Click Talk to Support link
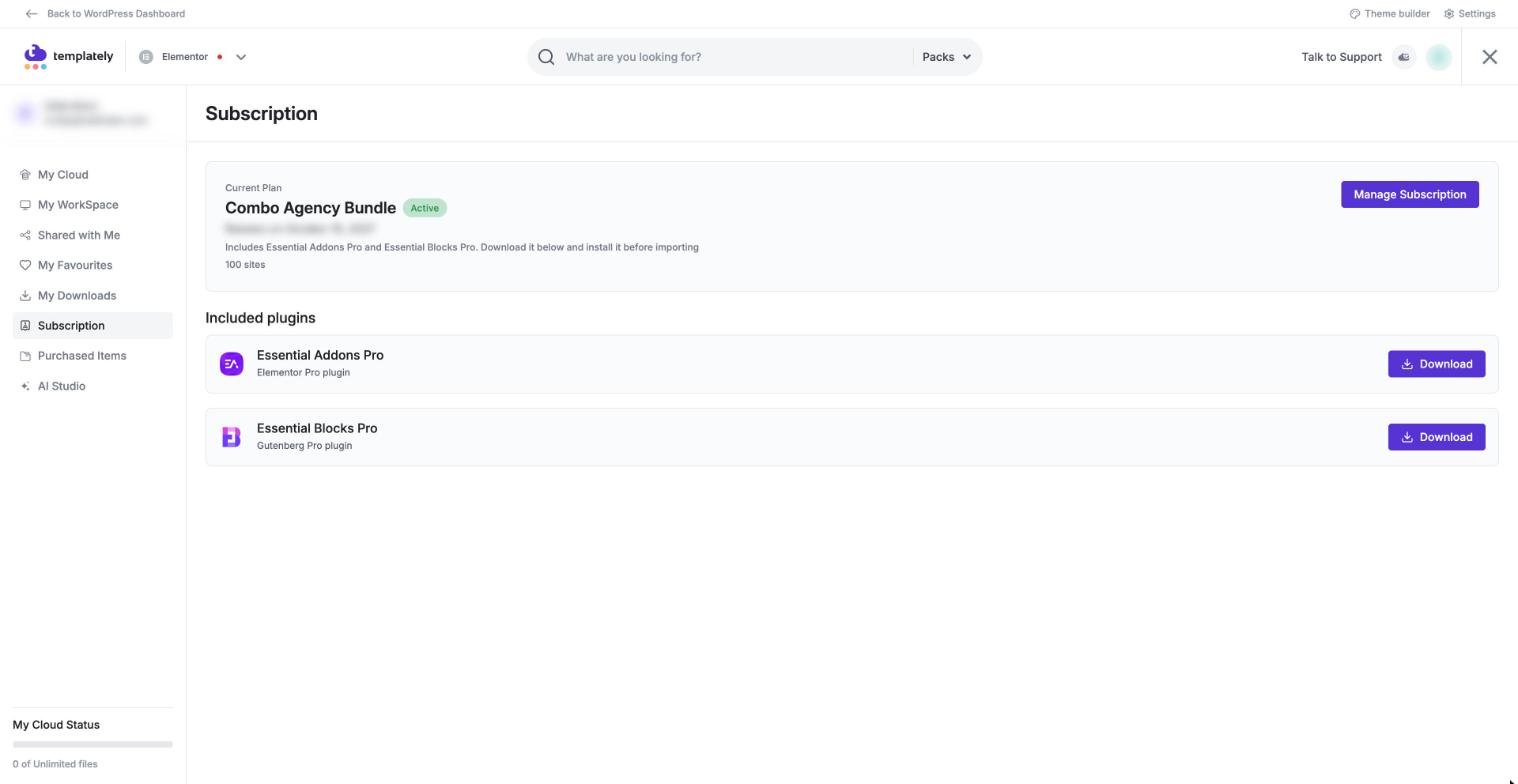The width and height of the screenshot is (1518, 784). [x=1341, y=57]
